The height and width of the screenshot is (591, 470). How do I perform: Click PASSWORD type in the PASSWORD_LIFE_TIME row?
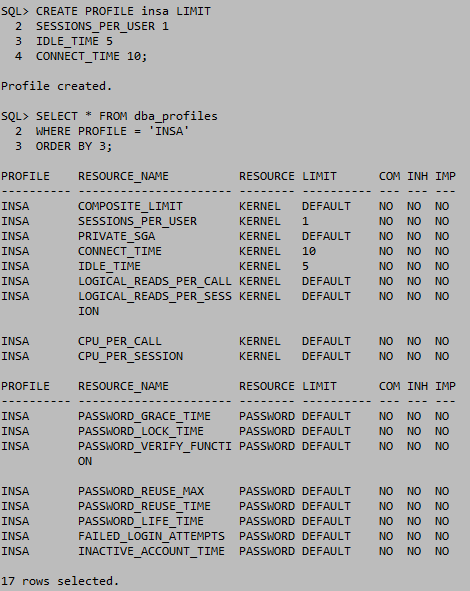[267, 521]
